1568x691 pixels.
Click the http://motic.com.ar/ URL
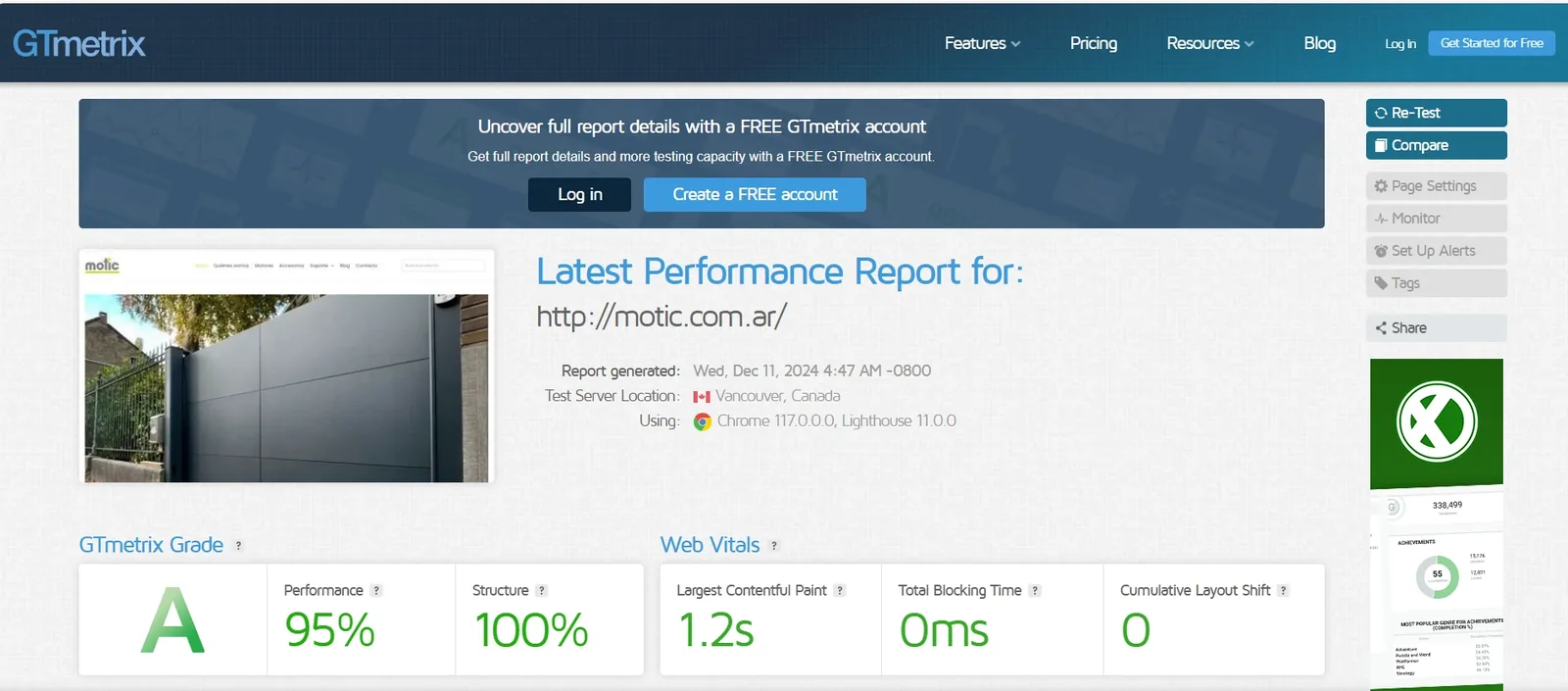coord(661,317)
